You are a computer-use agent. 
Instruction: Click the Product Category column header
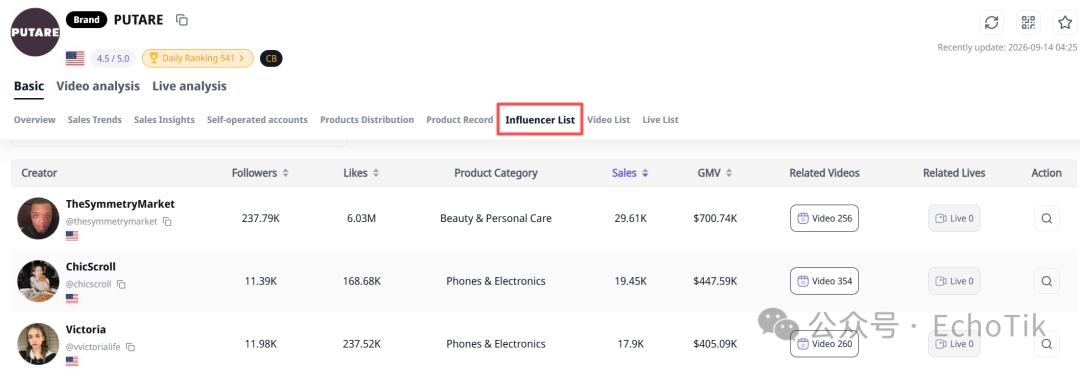pos(496,173)
